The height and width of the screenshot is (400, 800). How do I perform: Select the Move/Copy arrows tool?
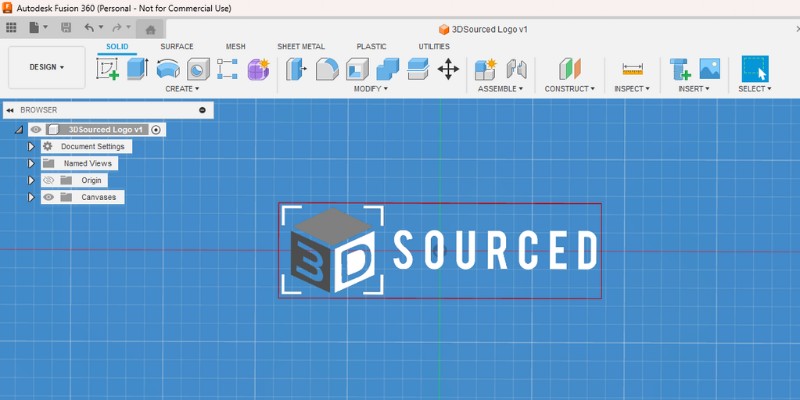pyautogui.click(x=448, y=69)
